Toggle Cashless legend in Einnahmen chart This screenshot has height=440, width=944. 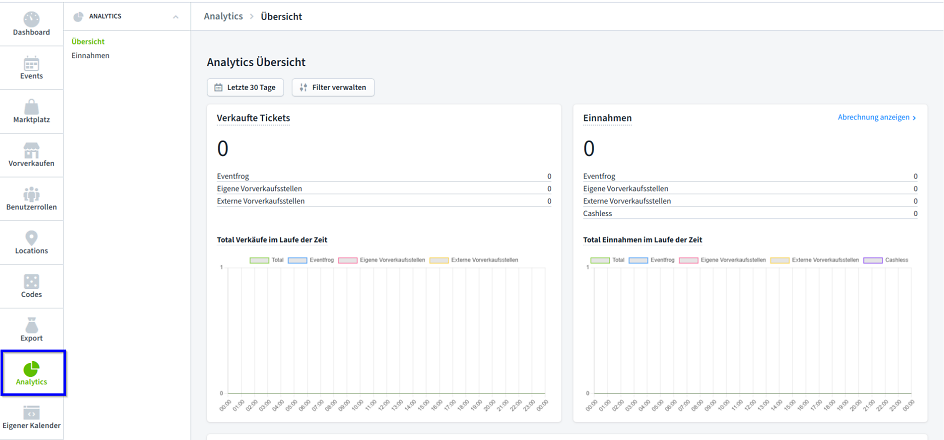click(x=870, y=260)
